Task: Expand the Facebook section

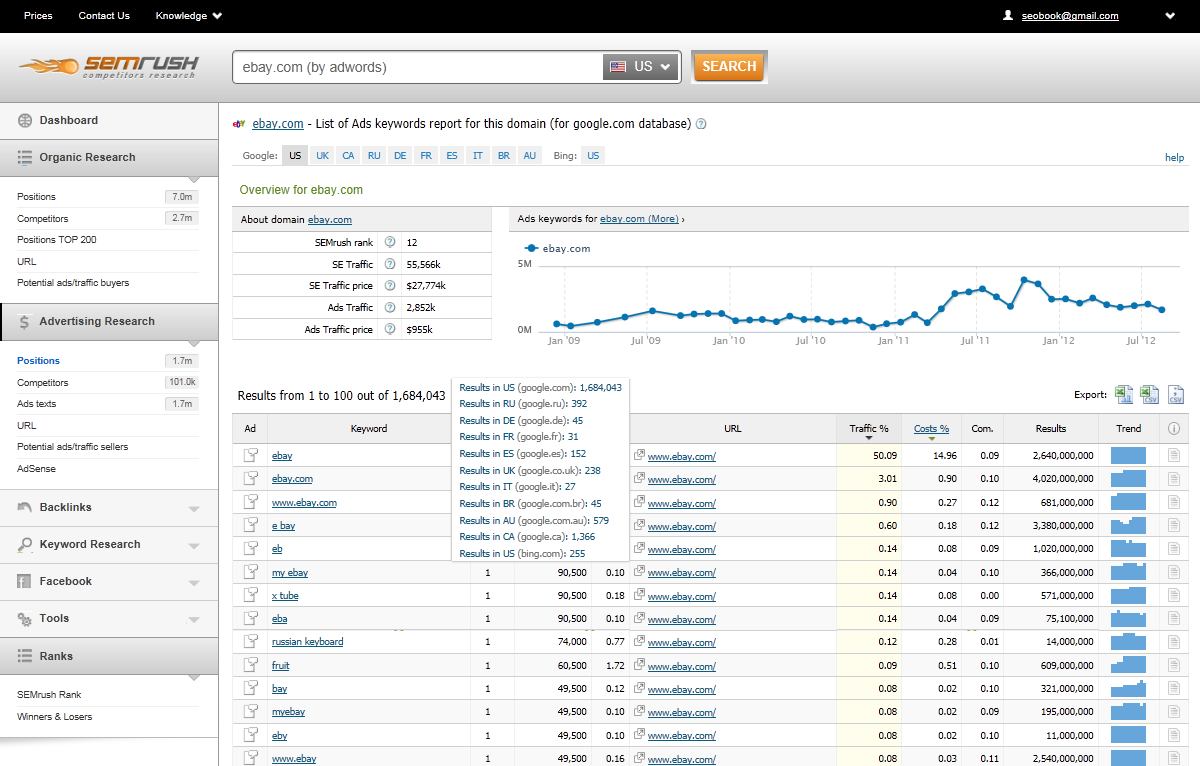Action: [x=194, y=582]
